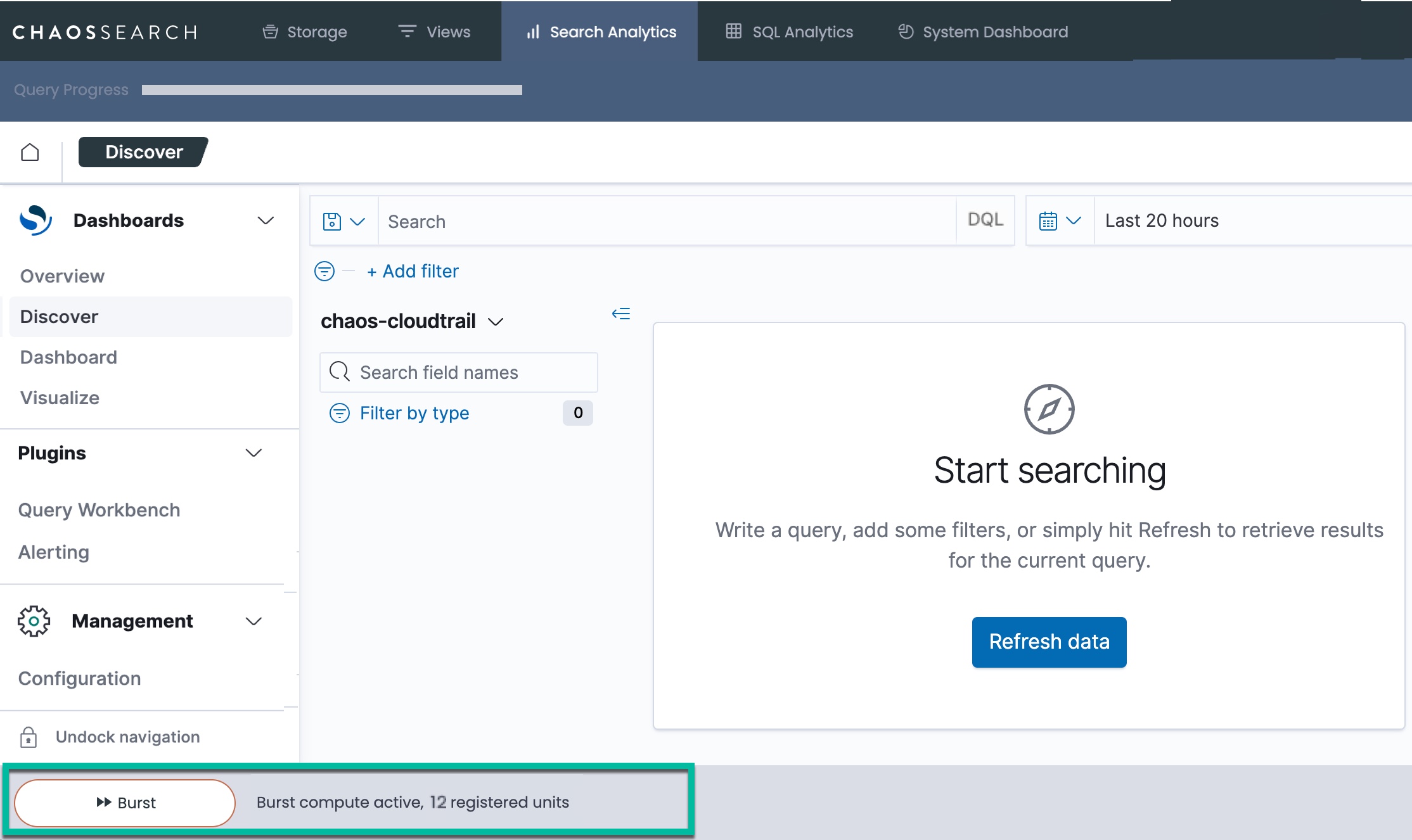Switch to the SQL Analytics tab
Image resolution: width=1412 pixels, height=840 pixels.
click(790, 32)
